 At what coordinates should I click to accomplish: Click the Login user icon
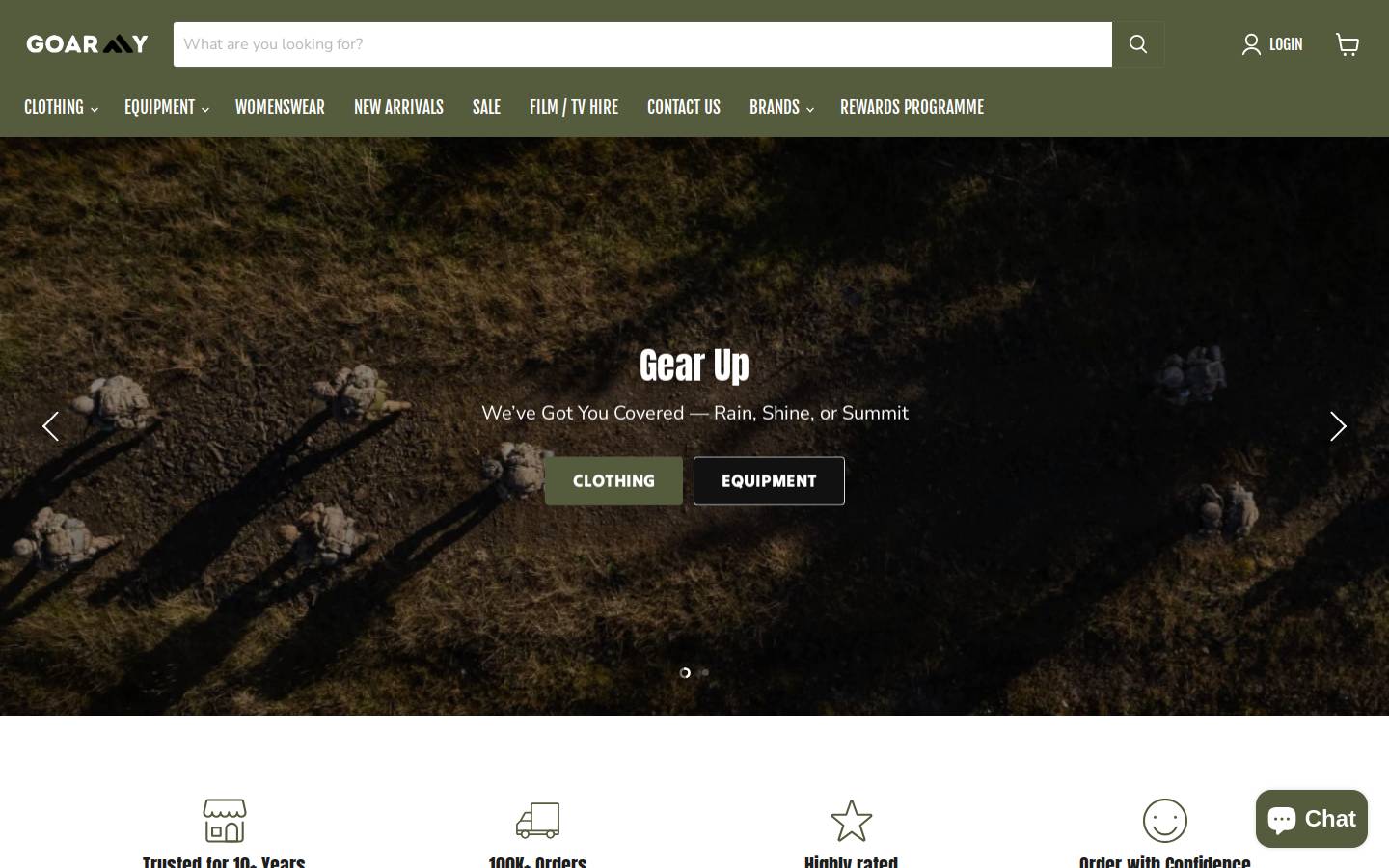[x=1251, y=44]
